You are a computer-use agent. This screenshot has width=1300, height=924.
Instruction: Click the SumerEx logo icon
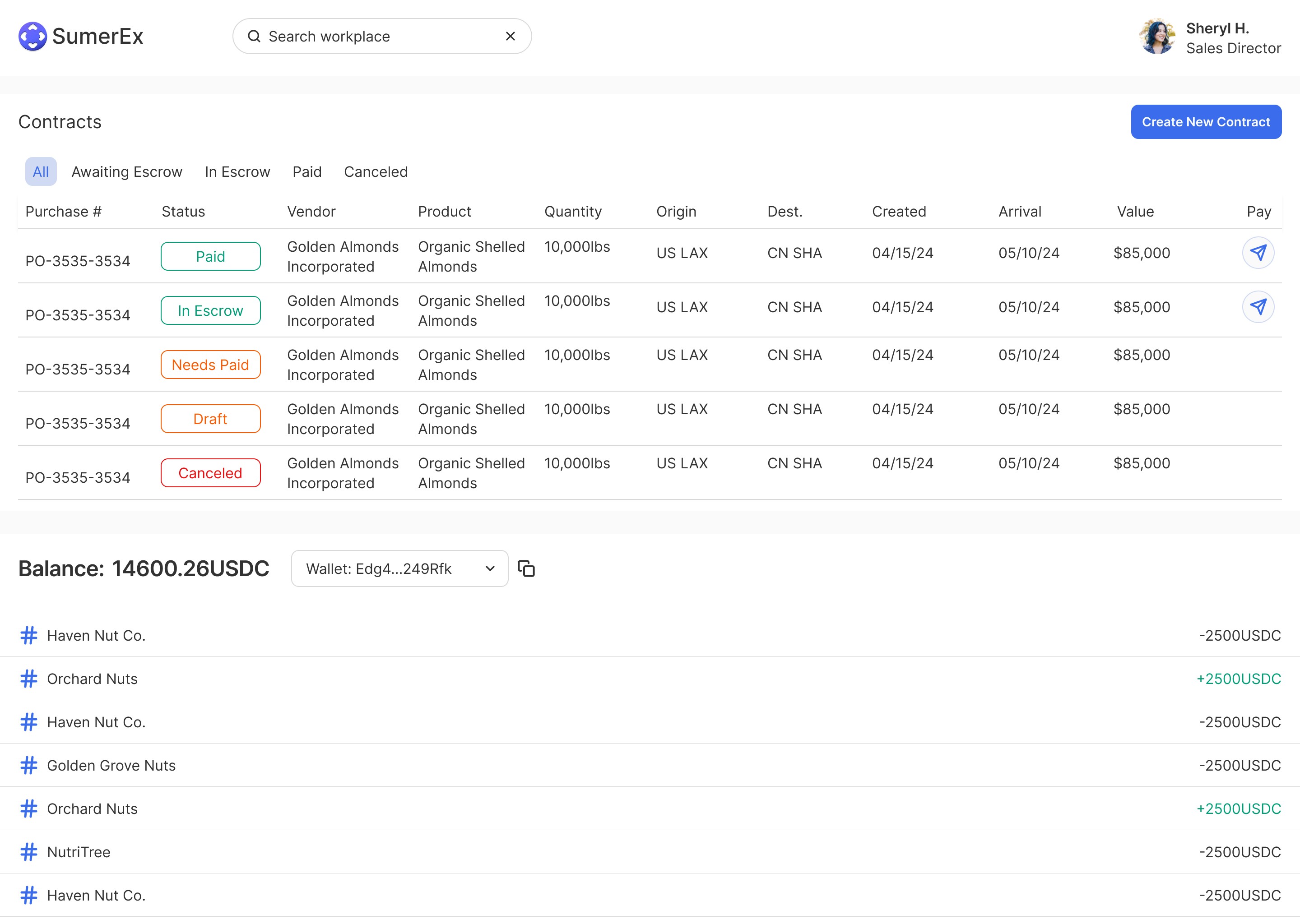click(x=32, y=37)
